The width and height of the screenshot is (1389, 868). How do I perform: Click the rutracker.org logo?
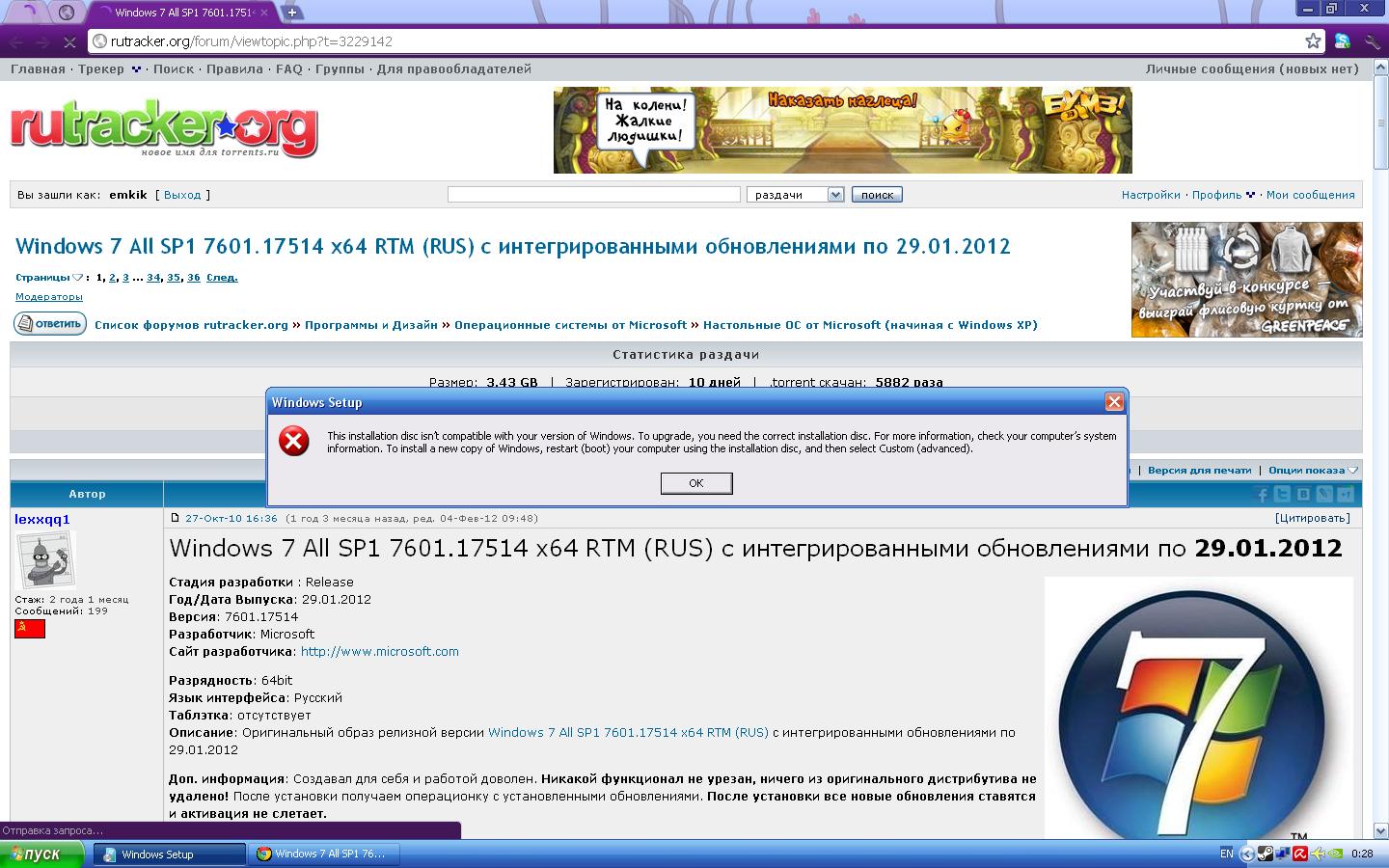pyautogui.click(x=164, y=130)
